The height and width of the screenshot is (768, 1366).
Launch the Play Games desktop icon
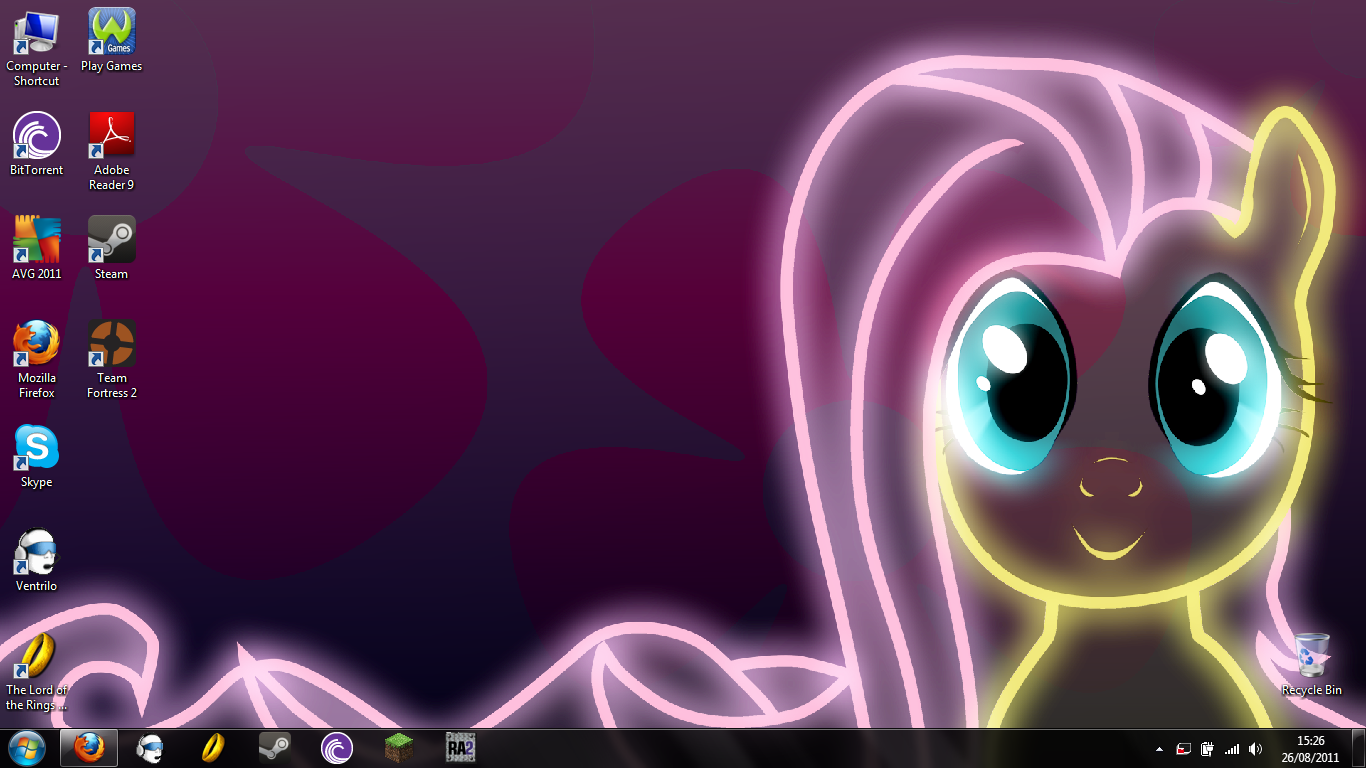(112, 40)
